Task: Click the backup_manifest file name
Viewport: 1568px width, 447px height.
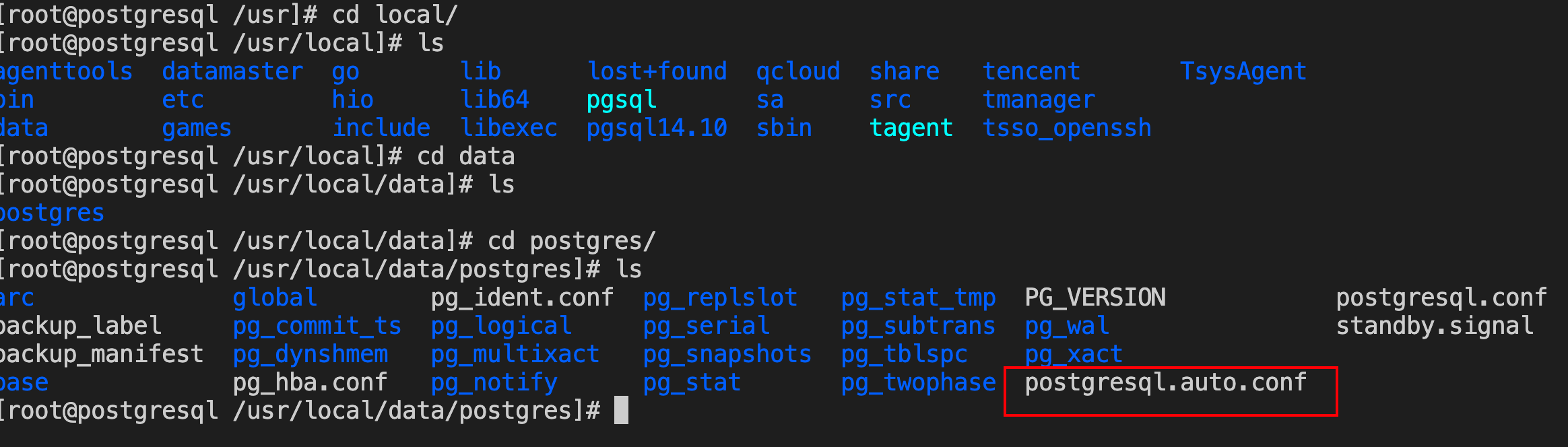Action: [x=101, y=355]
